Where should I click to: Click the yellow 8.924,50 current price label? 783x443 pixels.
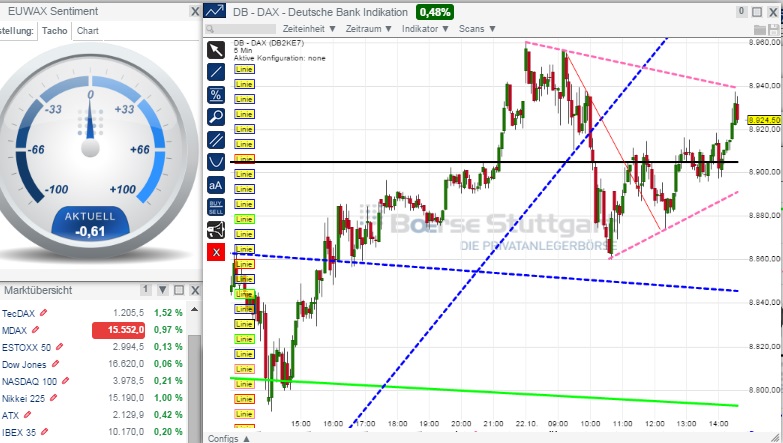764,120
